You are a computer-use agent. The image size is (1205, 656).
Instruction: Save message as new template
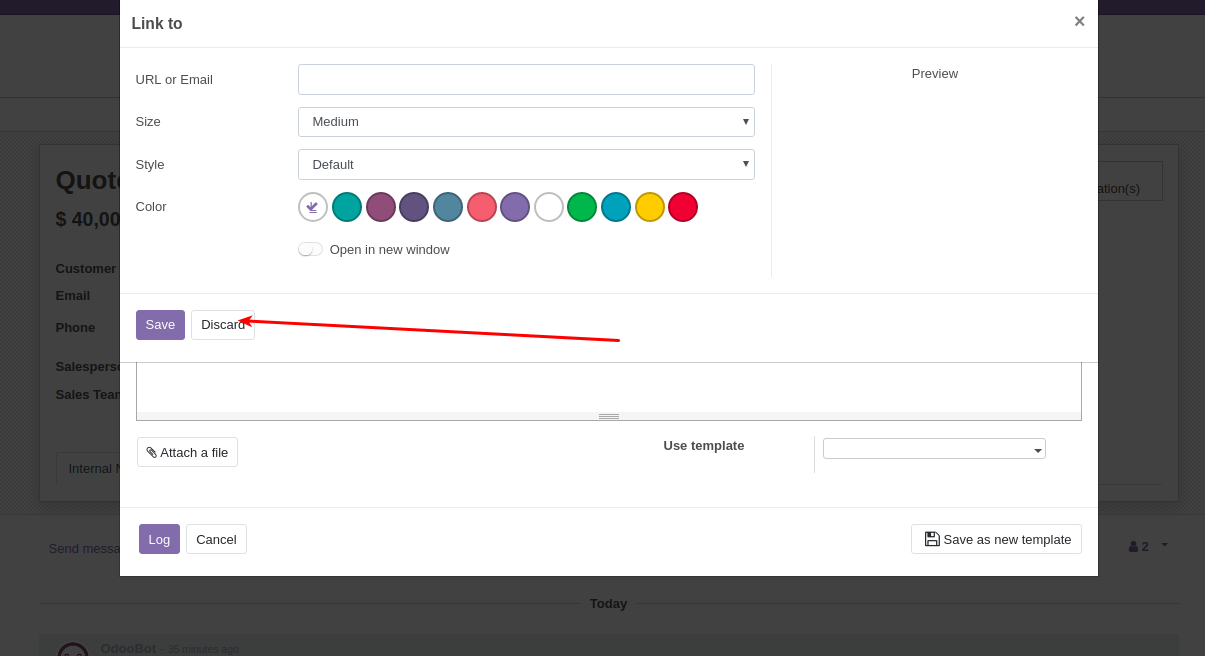[996, 539]
